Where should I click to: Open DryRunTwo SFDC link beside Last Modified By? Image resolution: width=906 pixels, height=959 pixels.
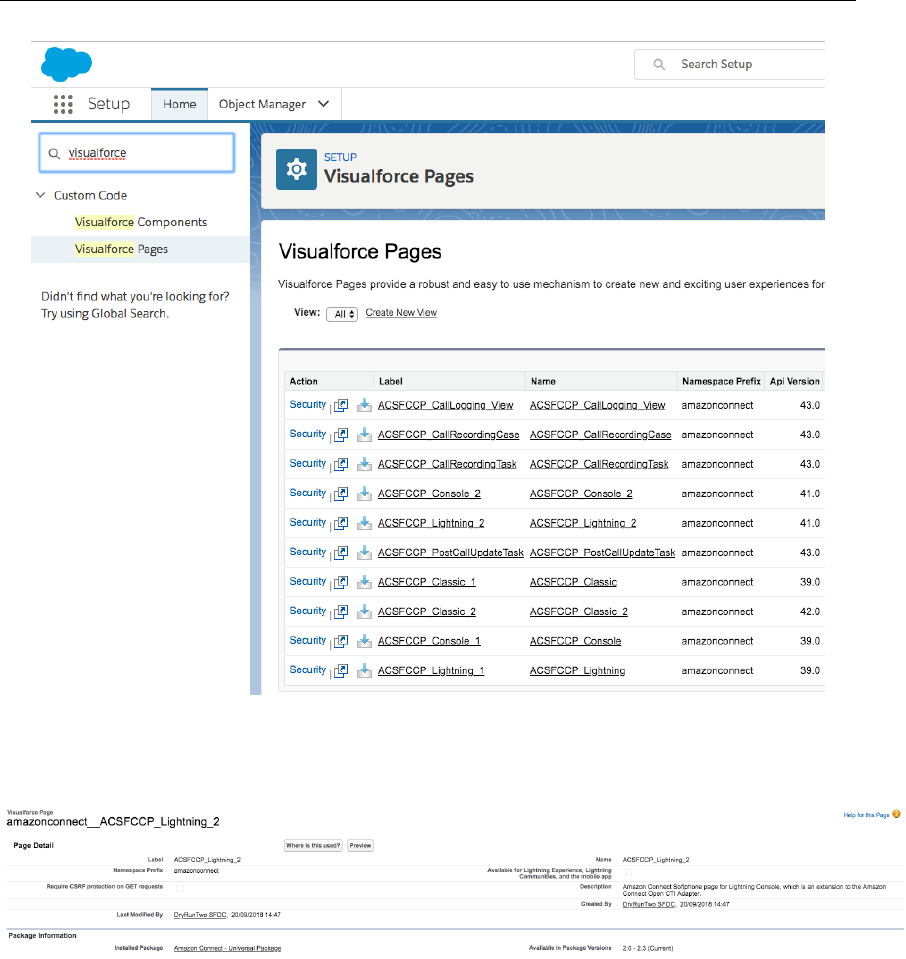tap(200, 915)
